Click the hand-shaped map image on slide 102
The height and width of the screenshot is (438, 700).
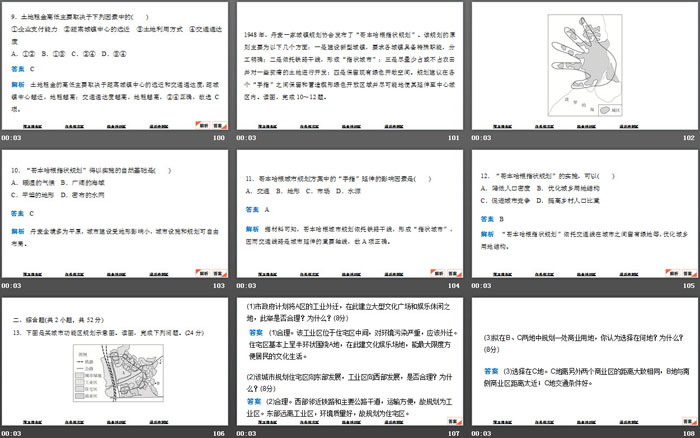[585, 65]
